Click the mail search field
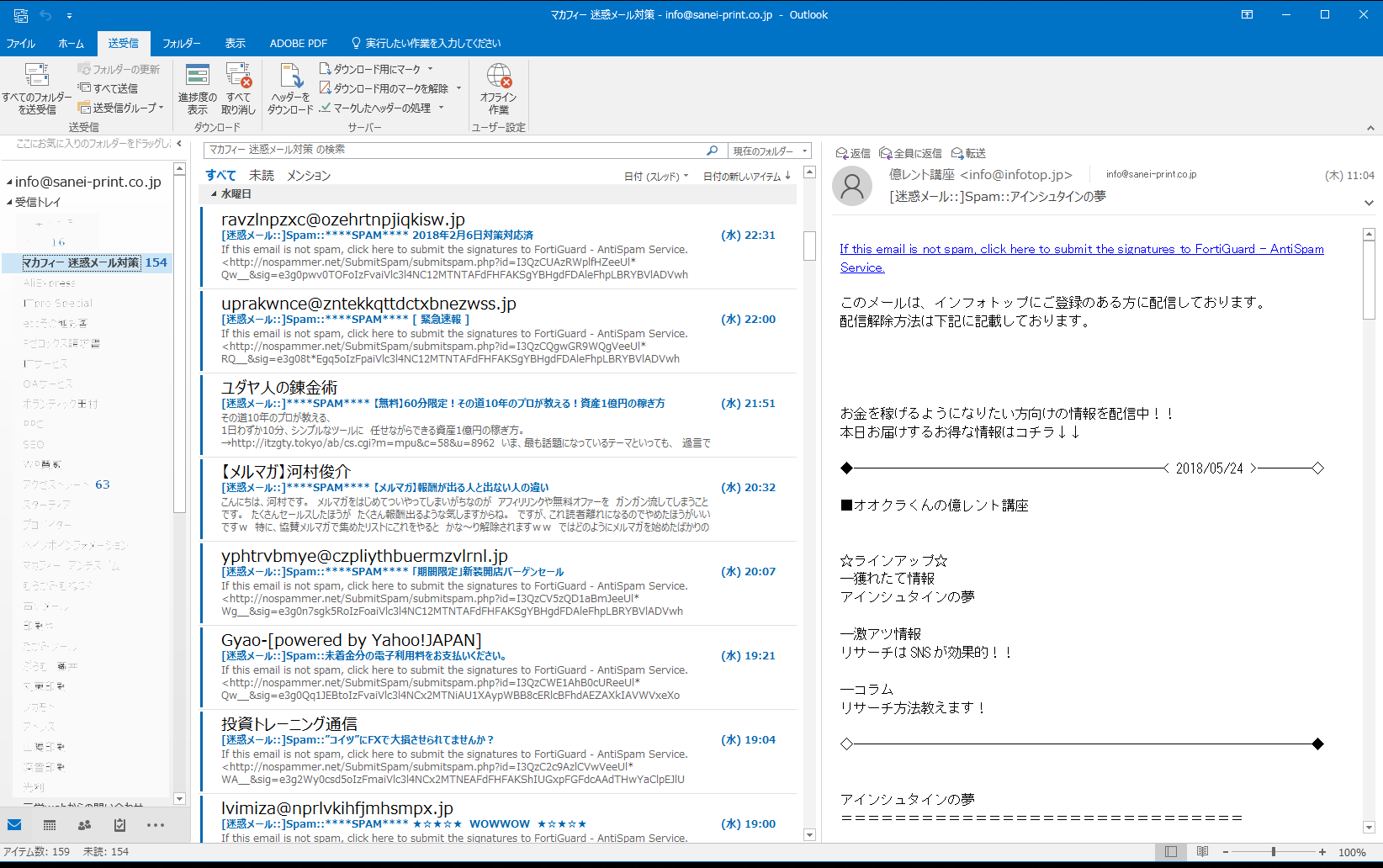Screen dimensions: 1383x868 pyautogui.click(x=454, y=150)
